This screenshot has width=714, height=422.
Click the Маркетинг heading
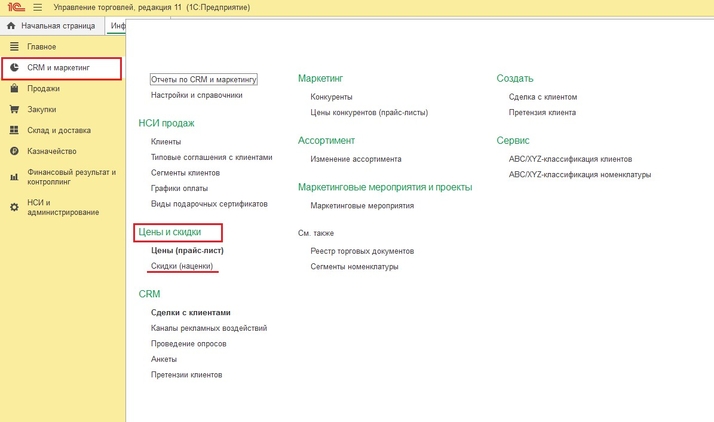[x=321, y=78]
